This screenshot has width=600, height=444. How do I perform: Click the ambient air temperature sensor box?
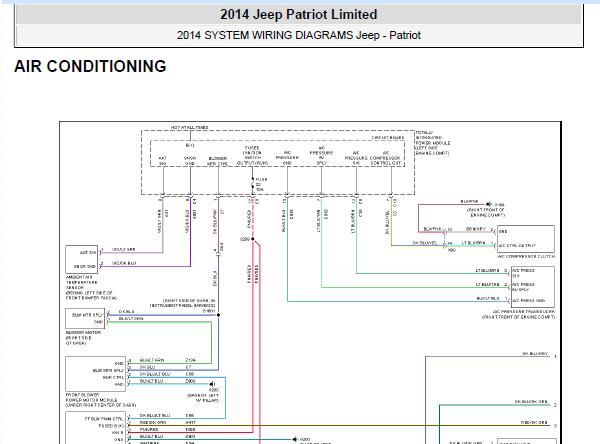click(x=82, y=259)
